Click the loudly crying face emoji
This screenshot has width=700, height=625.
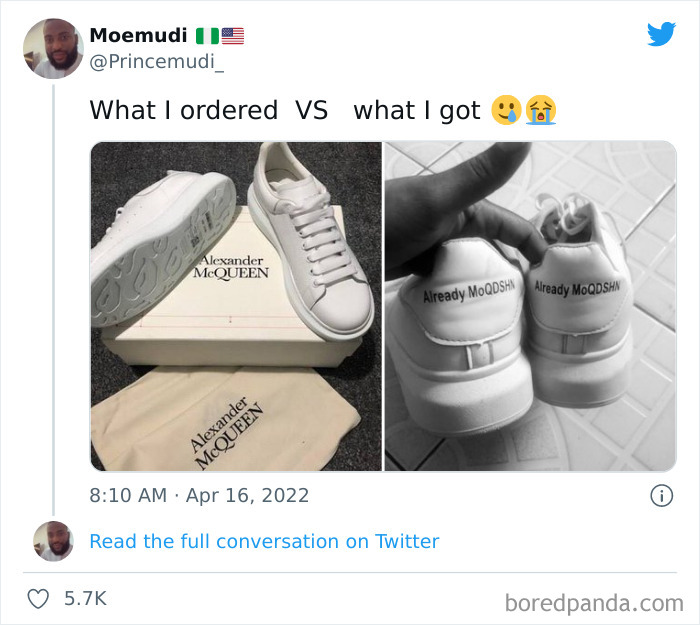click(x=541, y=110)
